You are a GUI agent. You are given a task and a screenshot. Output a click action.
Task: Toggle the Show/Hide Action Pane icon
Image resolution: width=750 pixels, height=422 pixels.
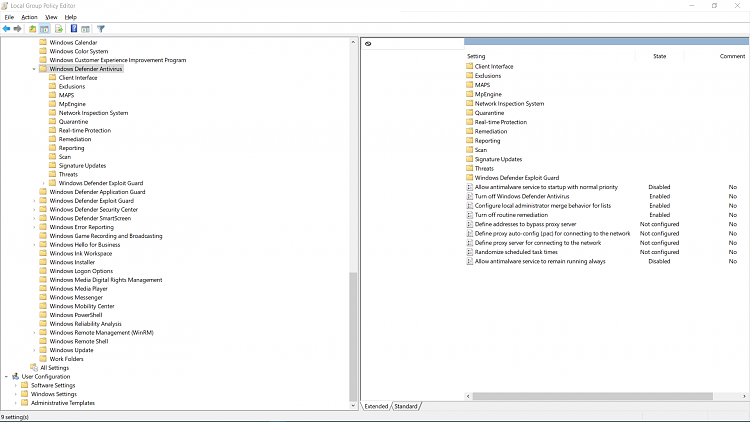[x=85, y=29]
